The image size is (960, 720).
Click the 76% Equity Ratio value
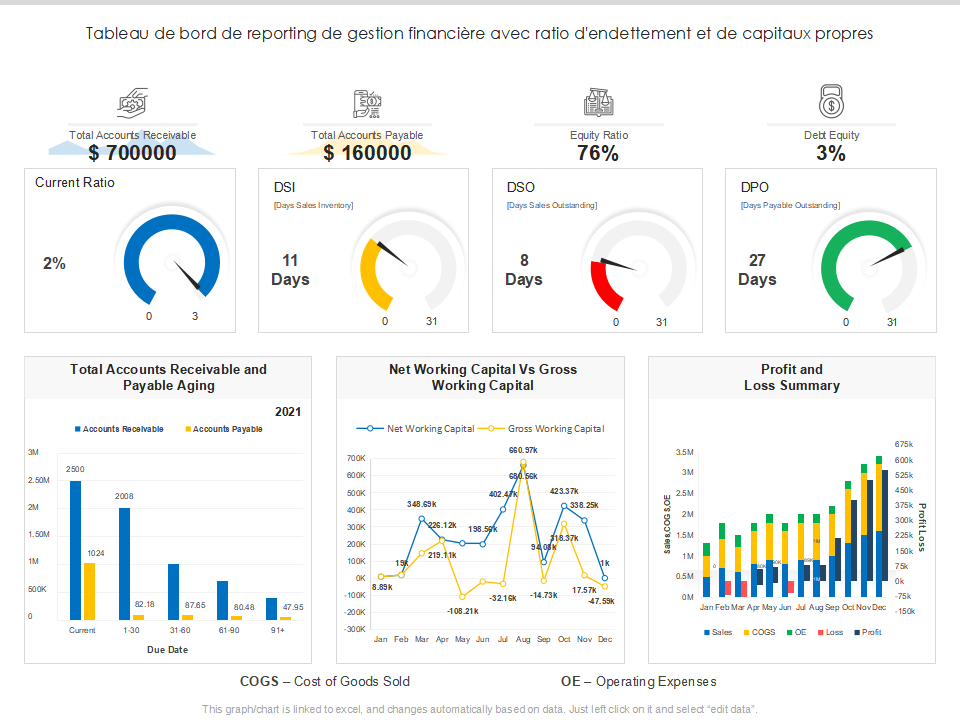click(598, 153)
